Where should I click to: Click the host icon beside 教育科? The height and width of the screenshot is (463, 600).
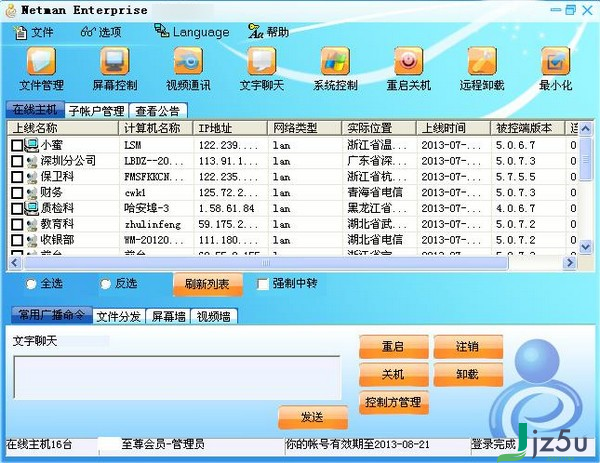32,224
